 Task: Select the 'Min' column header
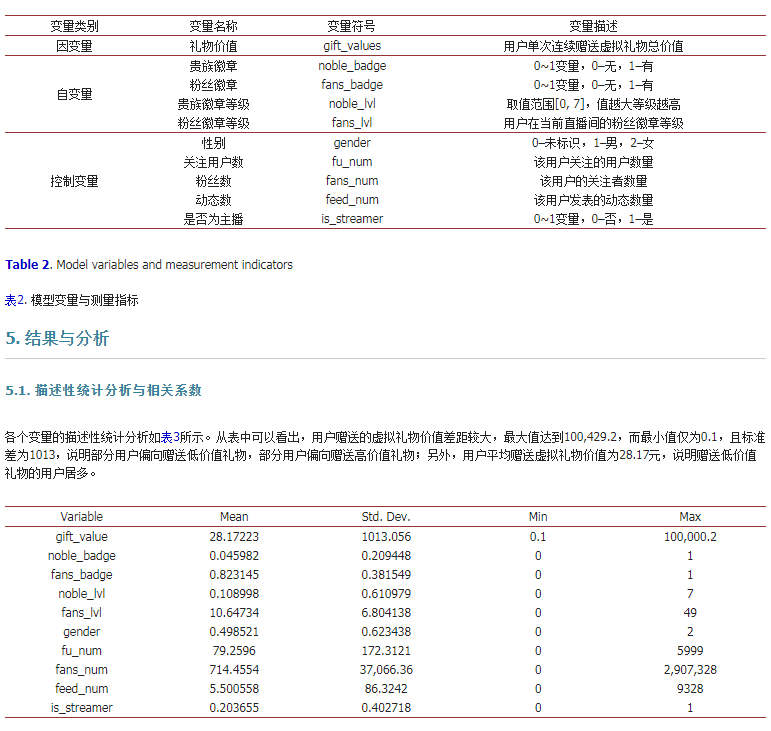click(x=538, y=517)
